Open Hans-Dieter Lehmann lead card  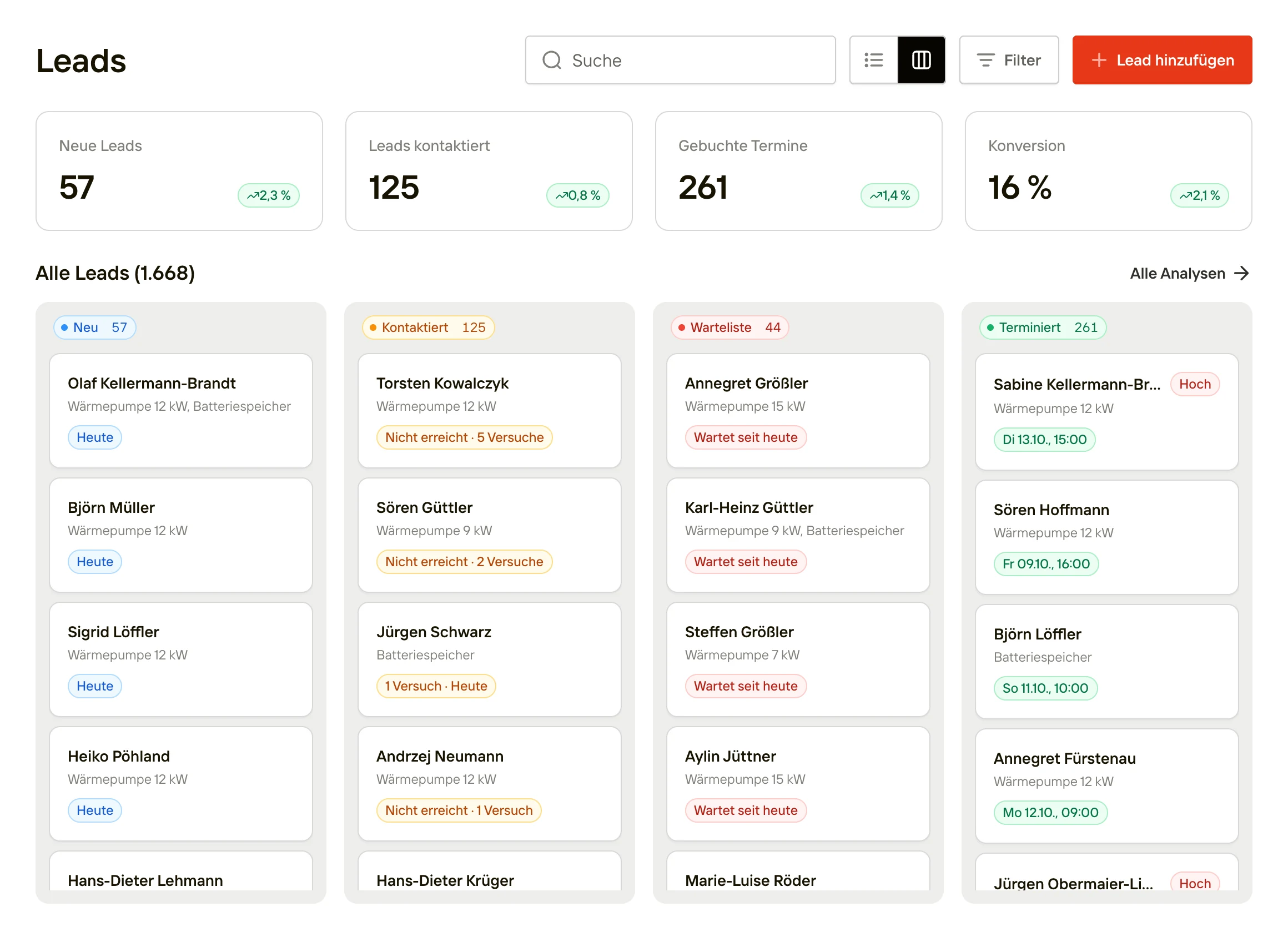[x=181, y=871]
